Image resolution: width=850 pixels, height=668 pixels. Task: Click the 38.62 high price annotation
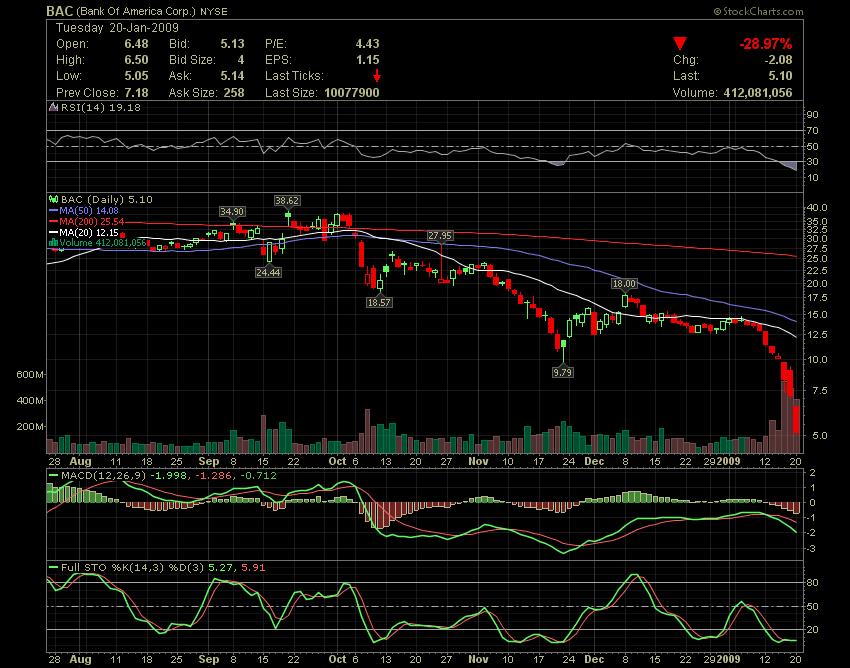287,201
